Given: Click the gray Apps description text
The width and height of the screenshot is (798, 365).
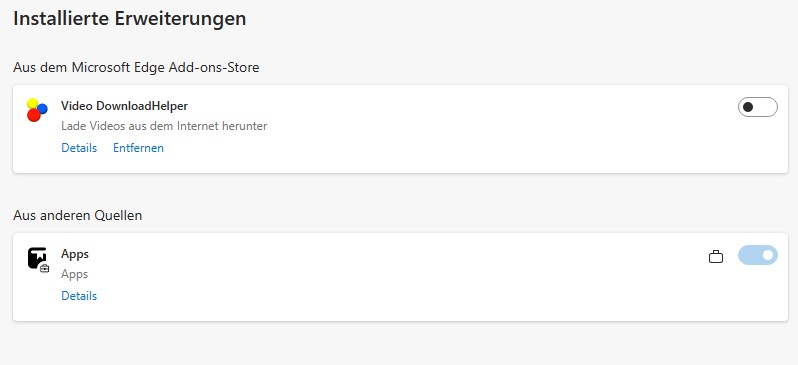Looking at the screenshot, I should 74,274.
